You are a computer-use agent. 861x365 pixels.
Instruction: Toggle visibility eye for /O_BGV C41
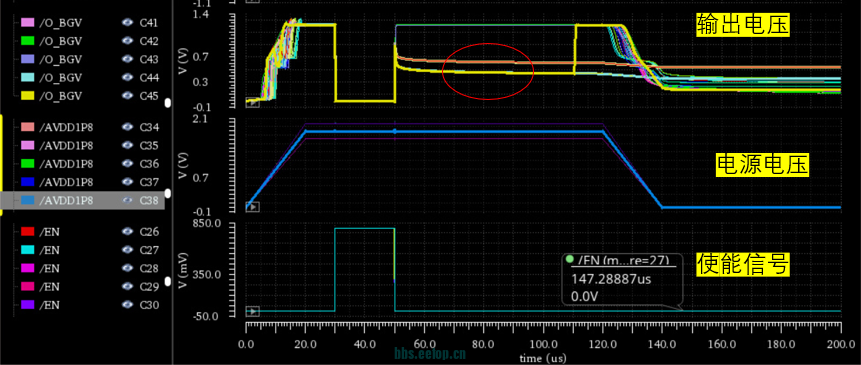(x=127, y=23)
